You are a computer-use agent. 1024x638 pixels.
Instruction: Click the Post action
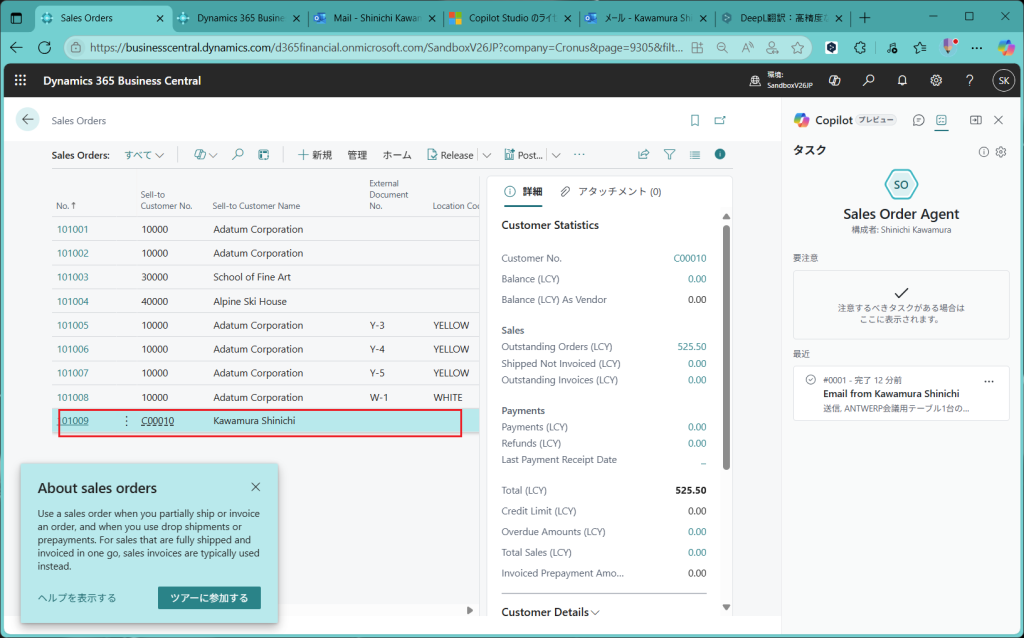pos(524,155)
